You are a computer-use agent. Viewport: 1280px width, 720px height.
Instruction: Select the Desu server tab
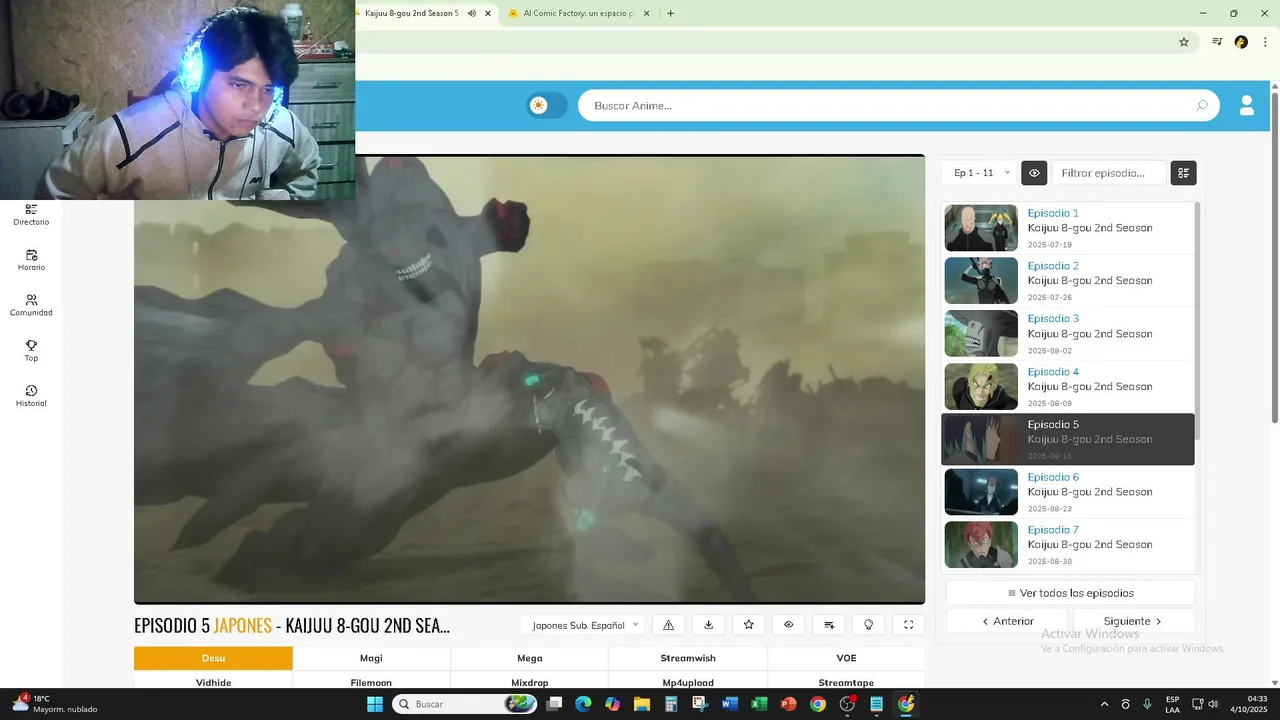[213, 658]
